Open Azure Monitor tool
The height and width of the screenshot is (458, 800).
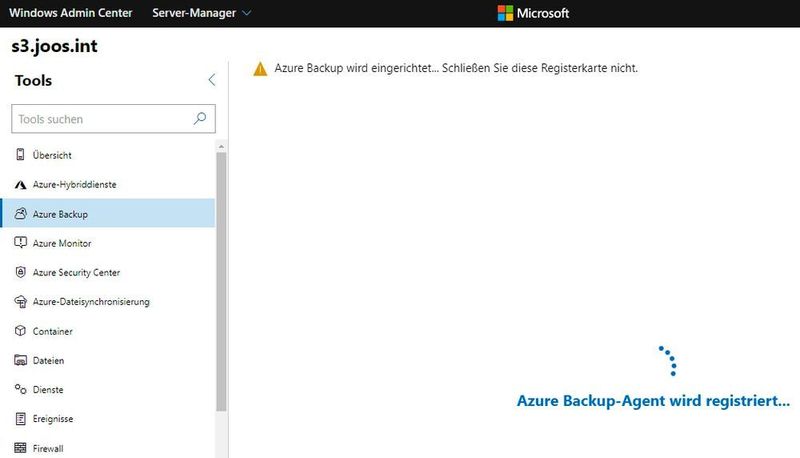pos(108,243)
